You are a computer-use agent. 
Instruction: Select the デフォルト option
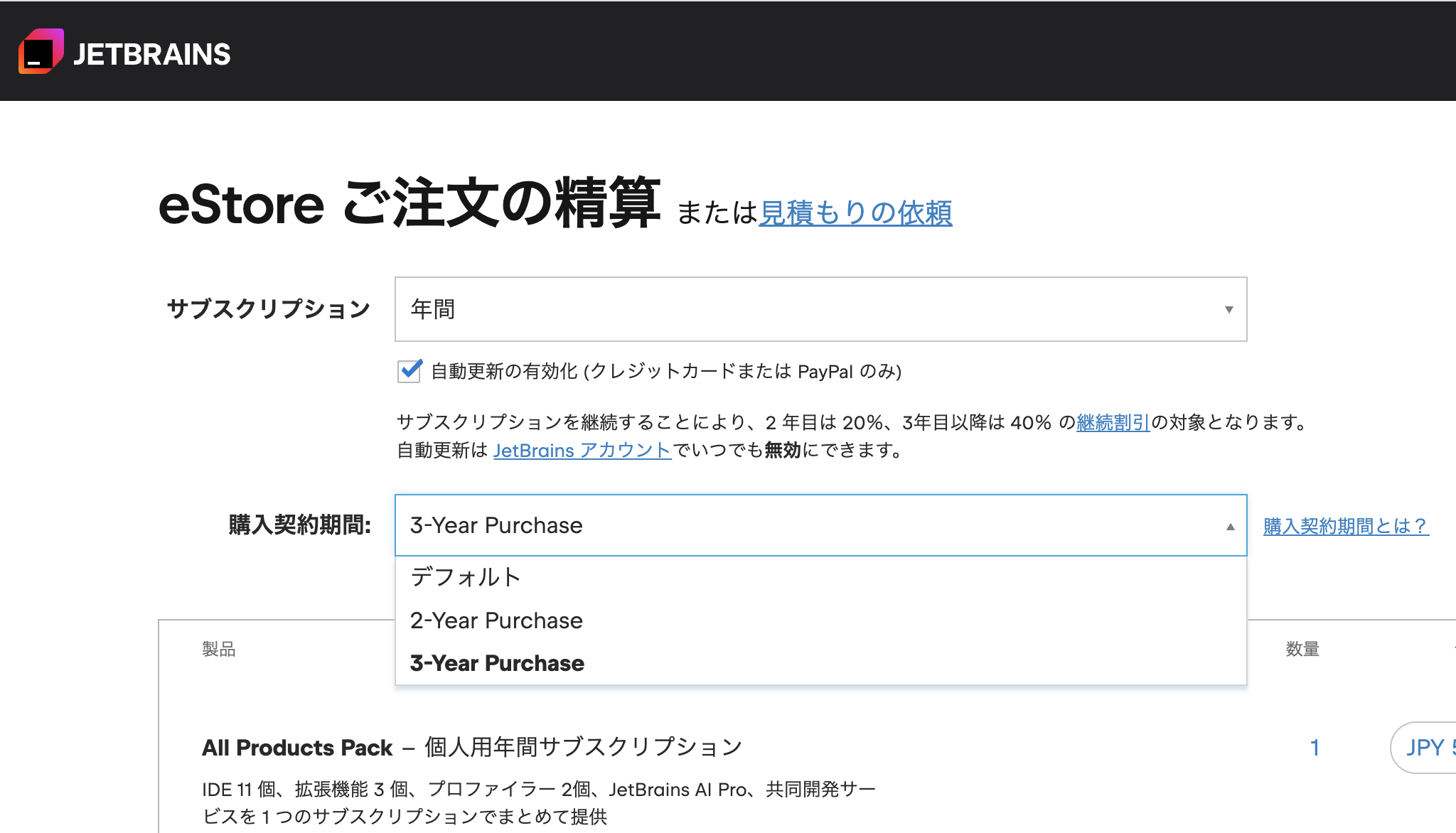click(x=821, y=577)
